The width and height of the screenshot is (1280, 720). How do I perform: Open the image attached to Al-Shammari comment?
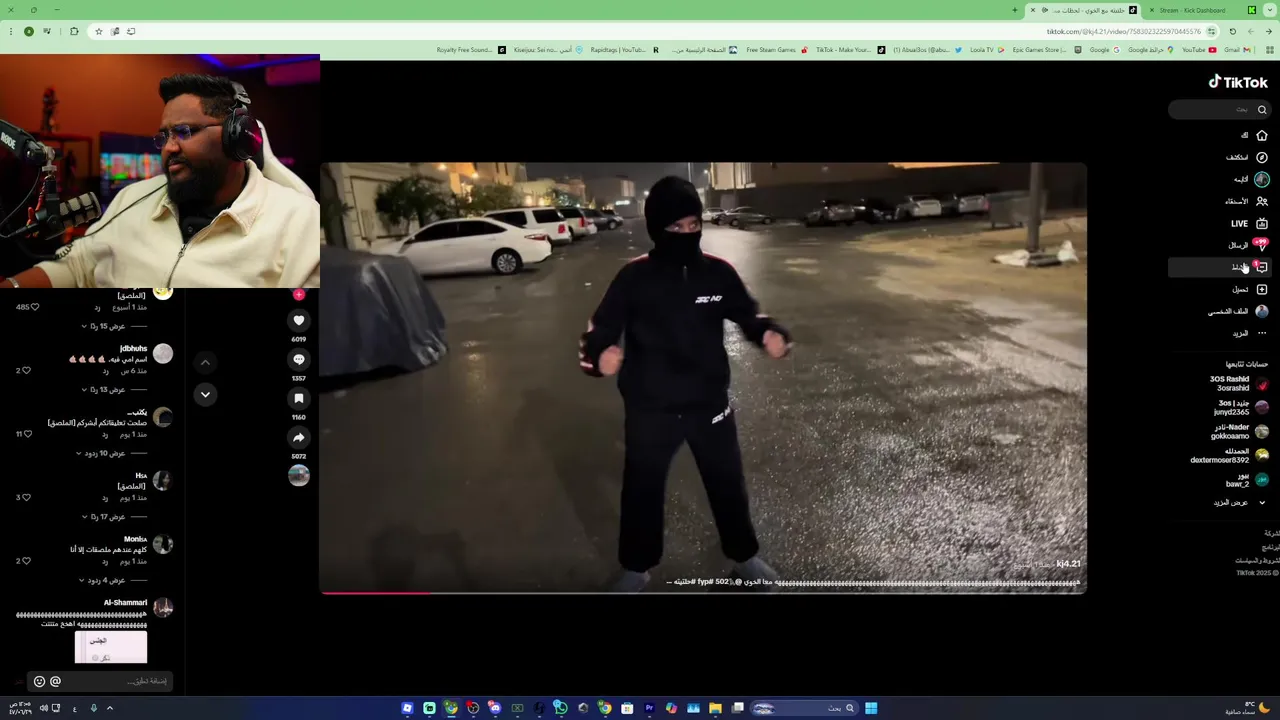[x=111, y=647]
